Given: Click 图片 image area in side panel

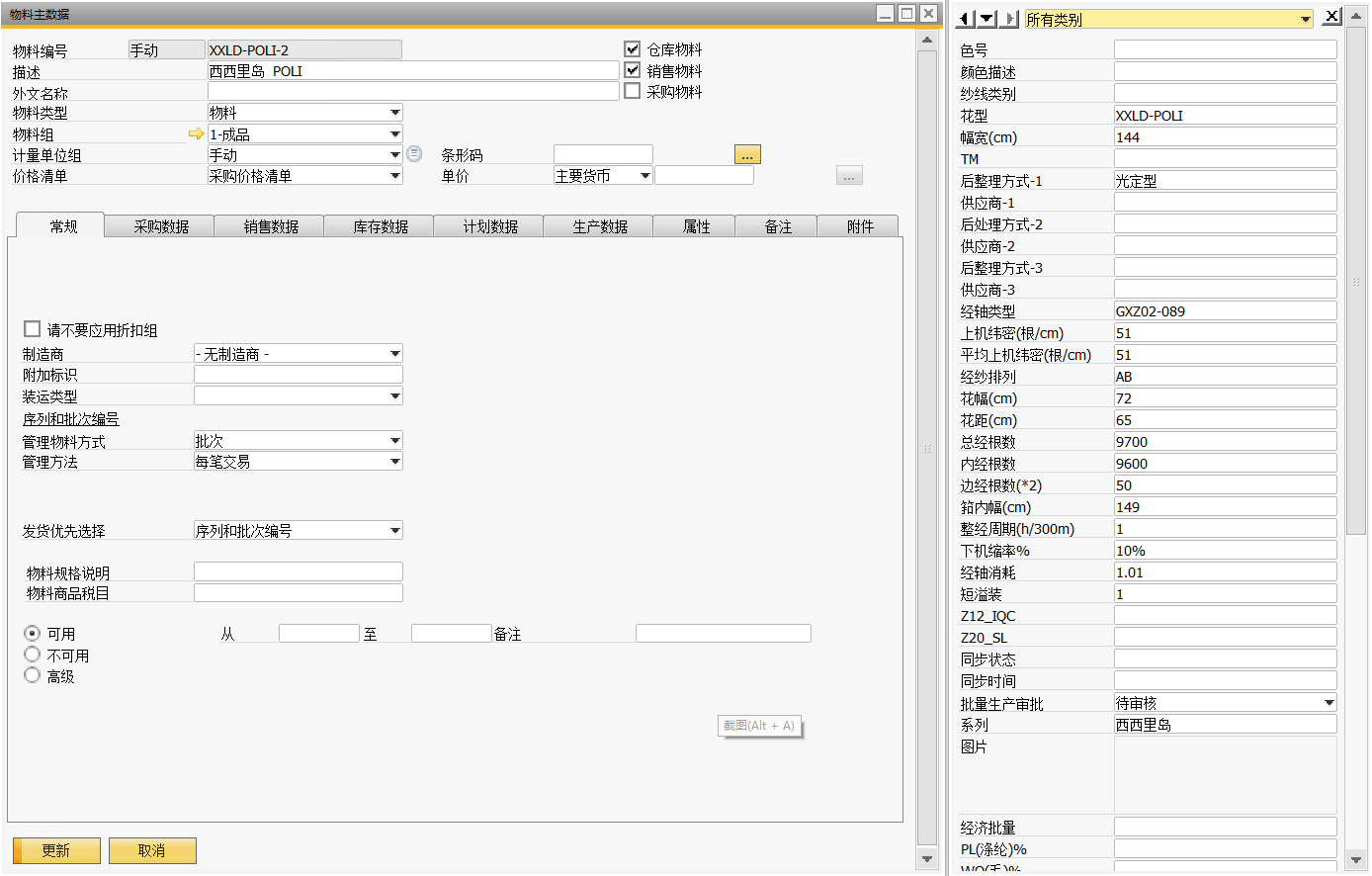Looking at the screenshot, I should point(1226,775).
